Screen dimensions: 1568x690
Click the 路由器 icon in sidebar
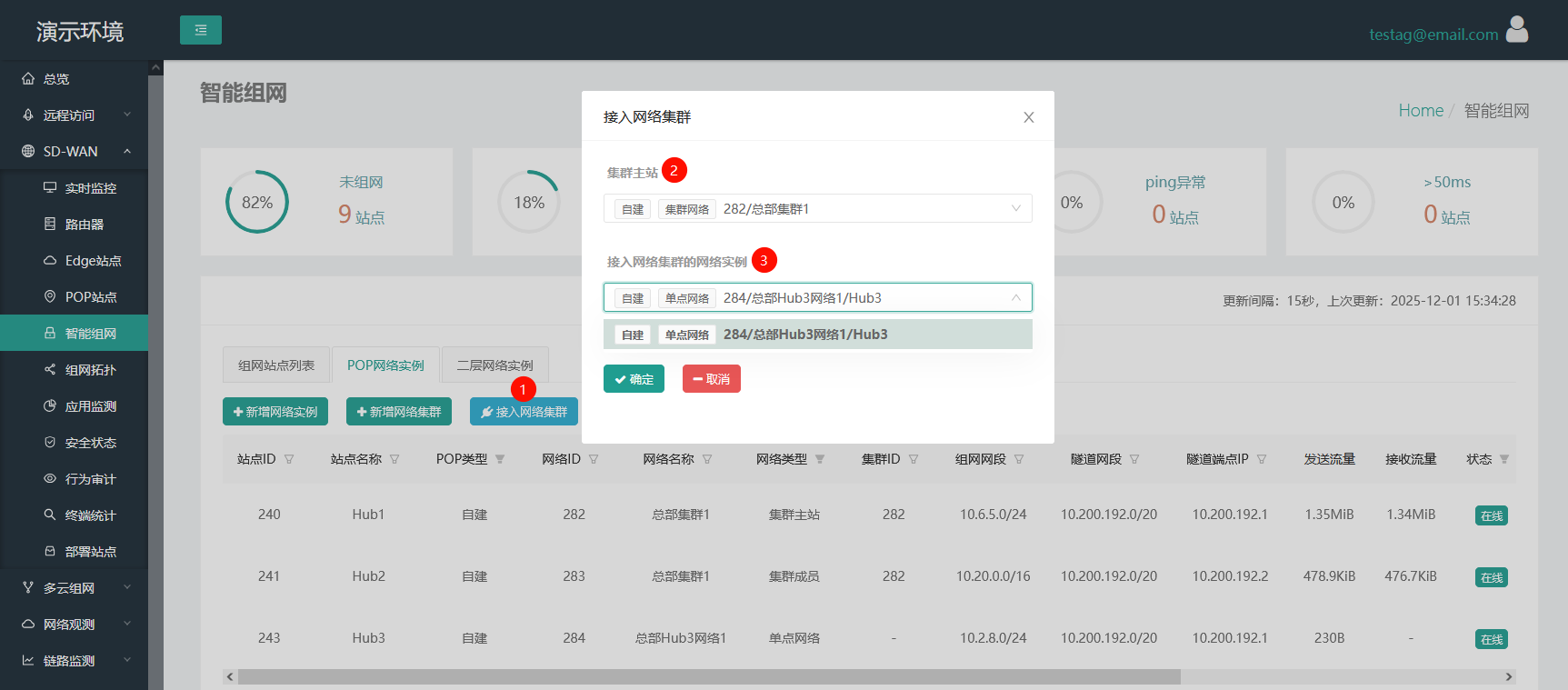click(x=50, y=225)
